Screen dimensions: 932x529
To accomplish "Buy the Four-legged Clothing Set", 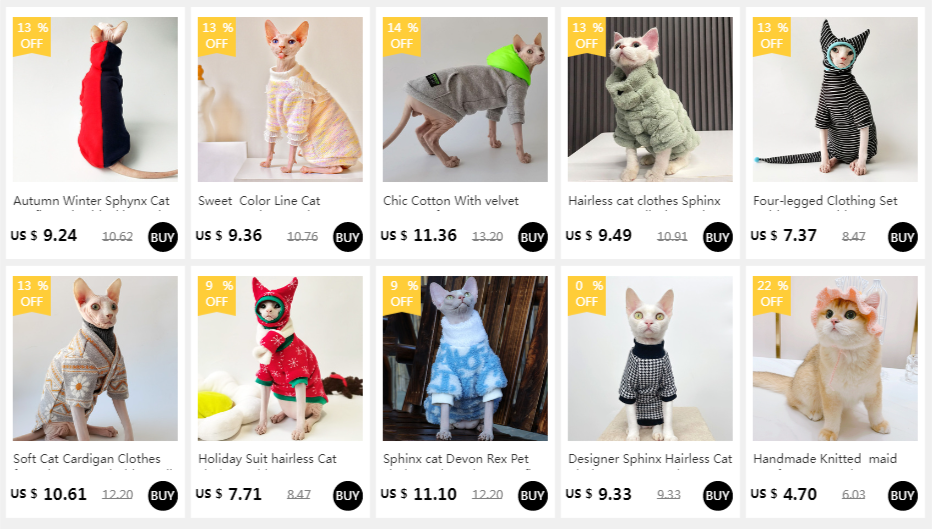I will (902, 237).
